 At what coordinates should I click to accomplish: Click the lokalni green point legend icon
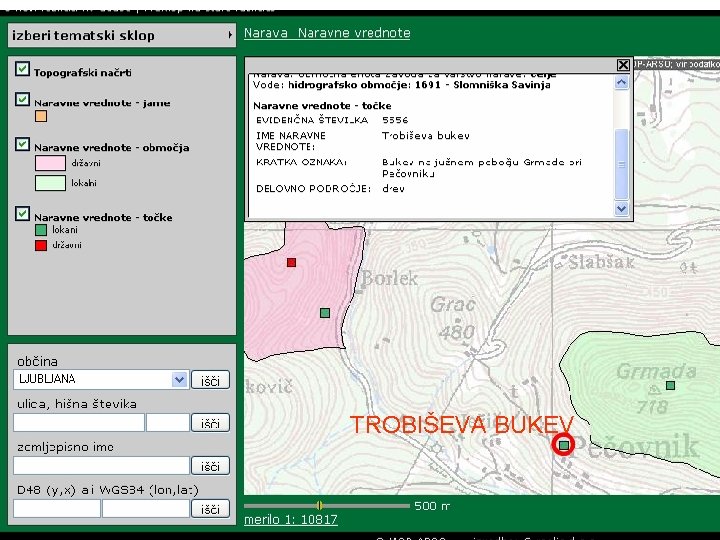point(41,230)
